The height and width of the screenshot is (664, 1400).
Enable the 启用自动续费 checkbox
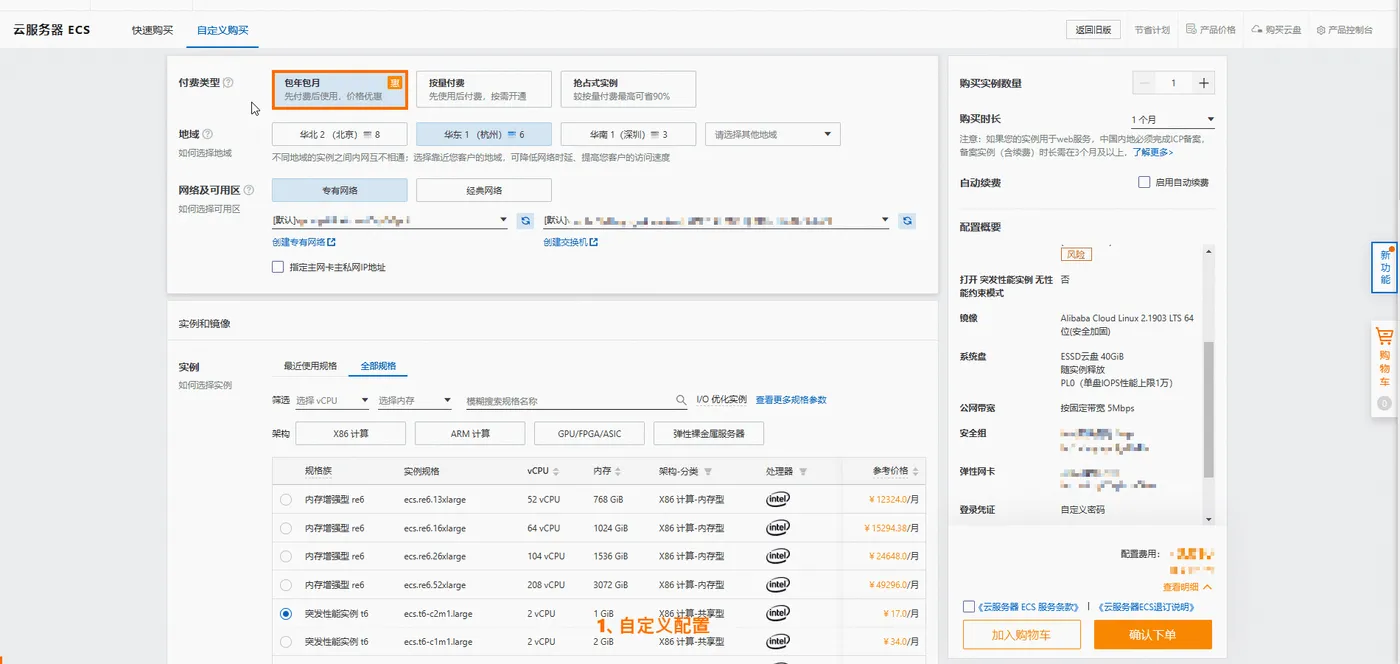[1144, 183]
